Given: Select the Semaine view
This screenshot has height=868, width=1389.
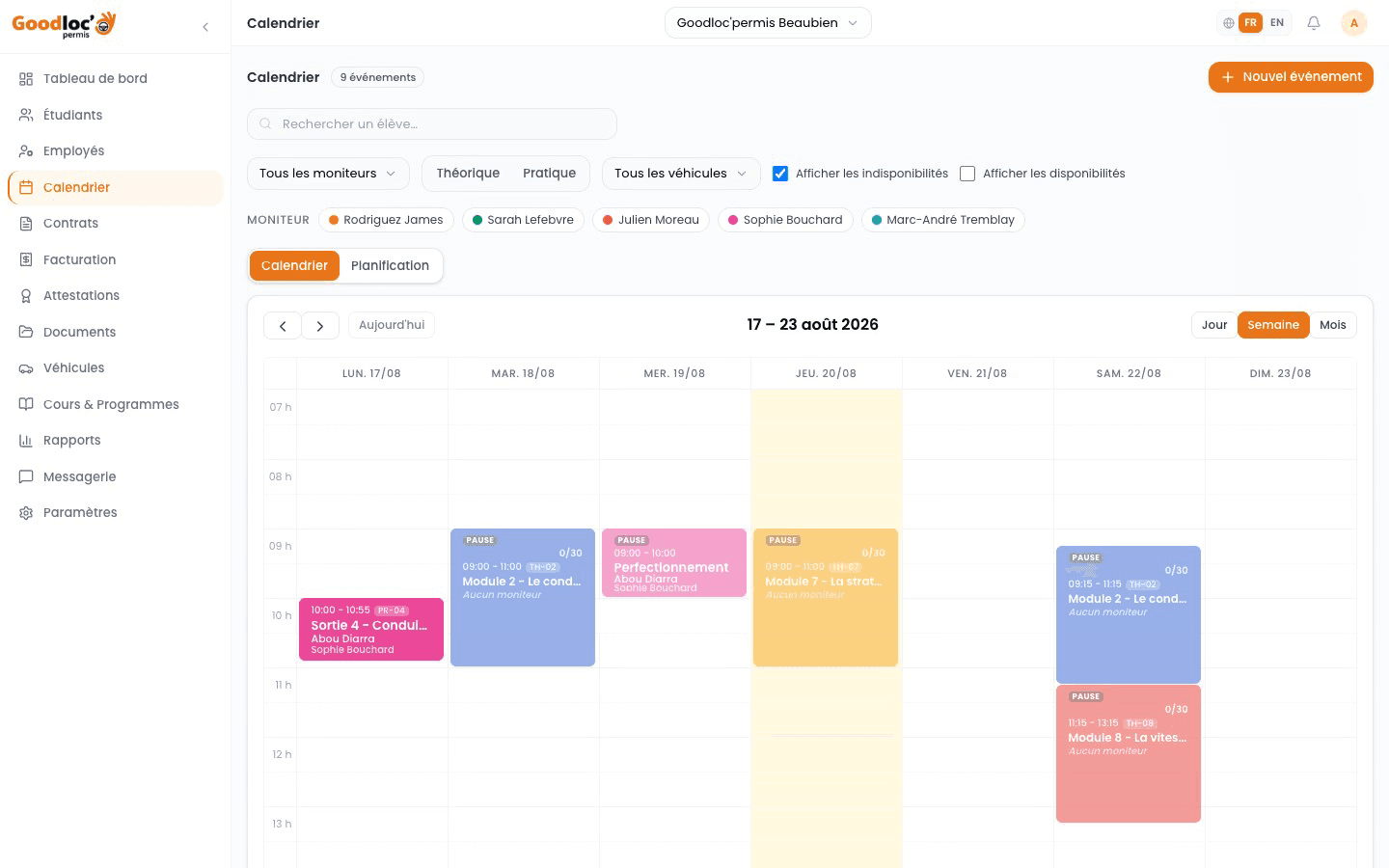Looking at the screenshot, I should pyautogui.click(x=1273, y=325).
